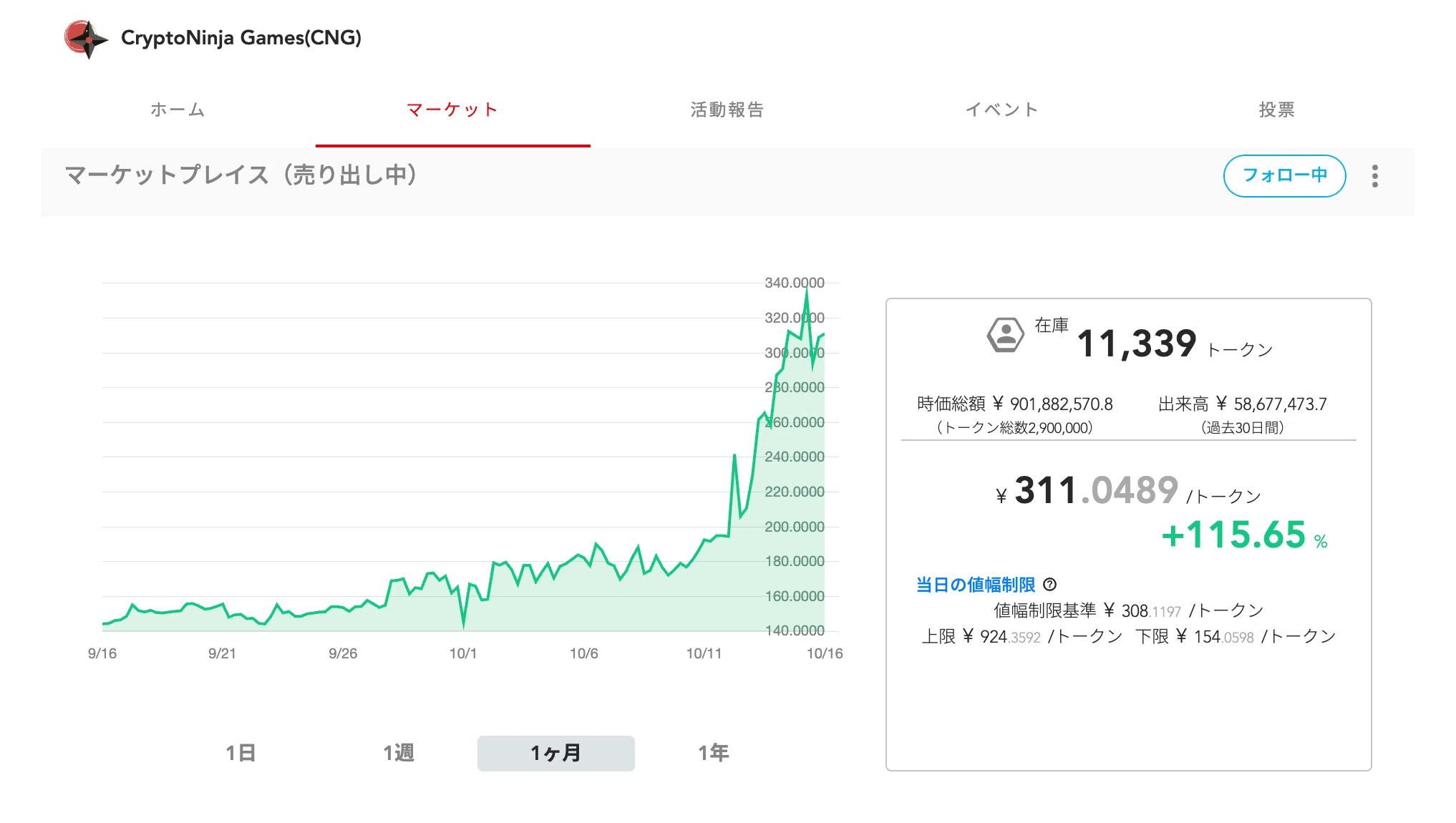Open the 当日の値幅制限 link
This screenshot has height=823, width=1456.
coord(976,585)
